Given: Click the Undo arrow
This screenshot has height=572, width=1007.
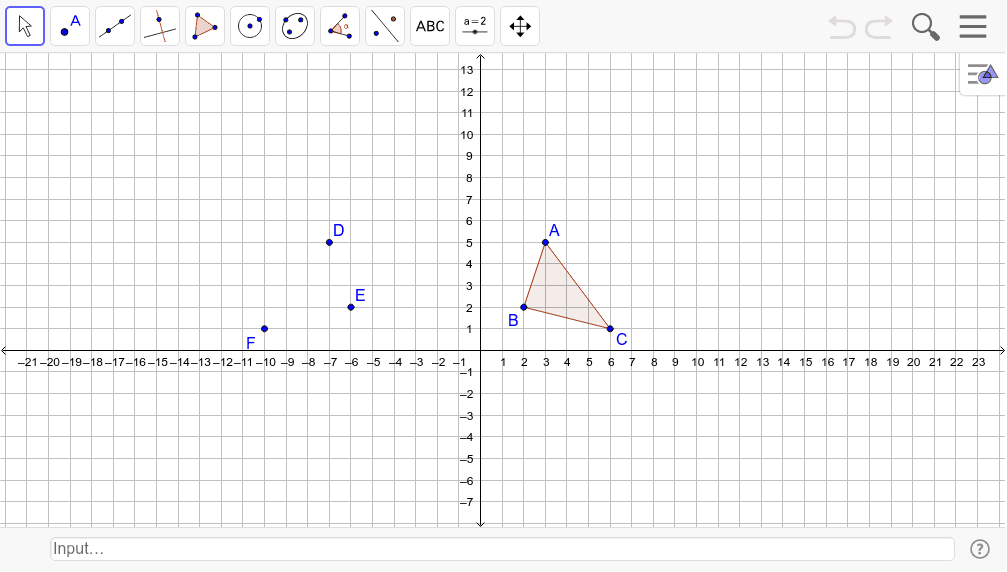Looking at the screenshot, I should pos(841,28).
